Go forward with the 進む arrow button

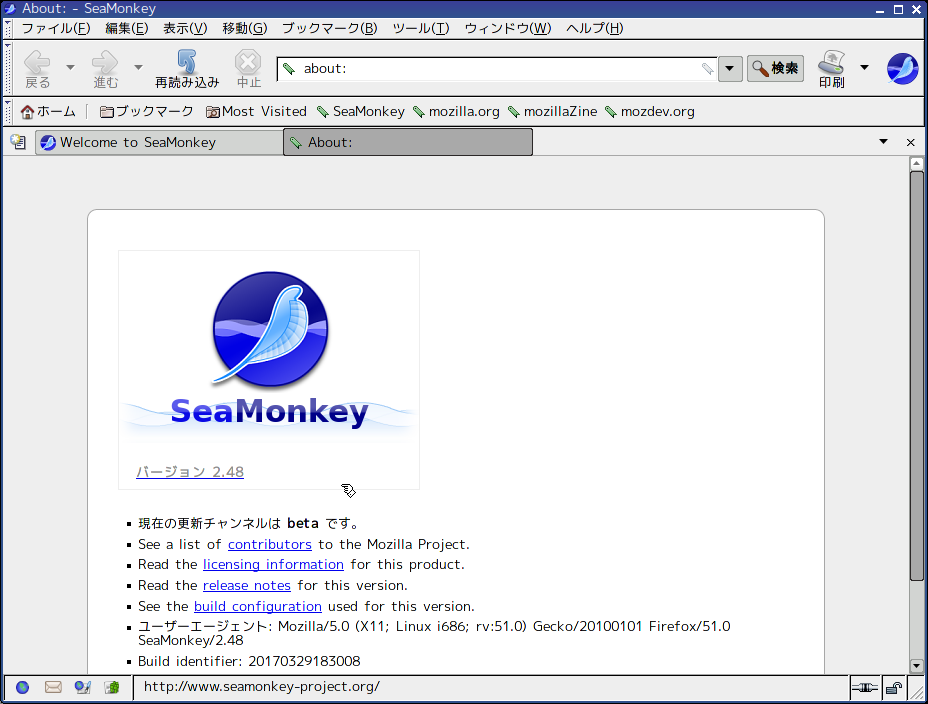click(105, 69)
